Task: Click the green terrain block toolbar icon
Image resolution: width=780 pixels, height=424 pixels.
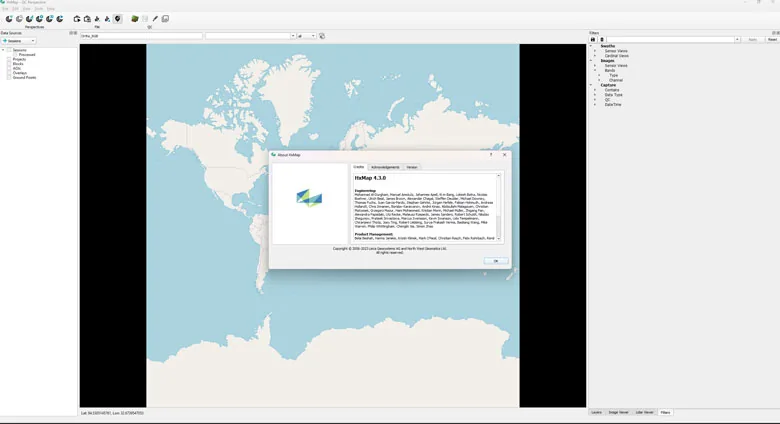Action: (x=135, y=19)
